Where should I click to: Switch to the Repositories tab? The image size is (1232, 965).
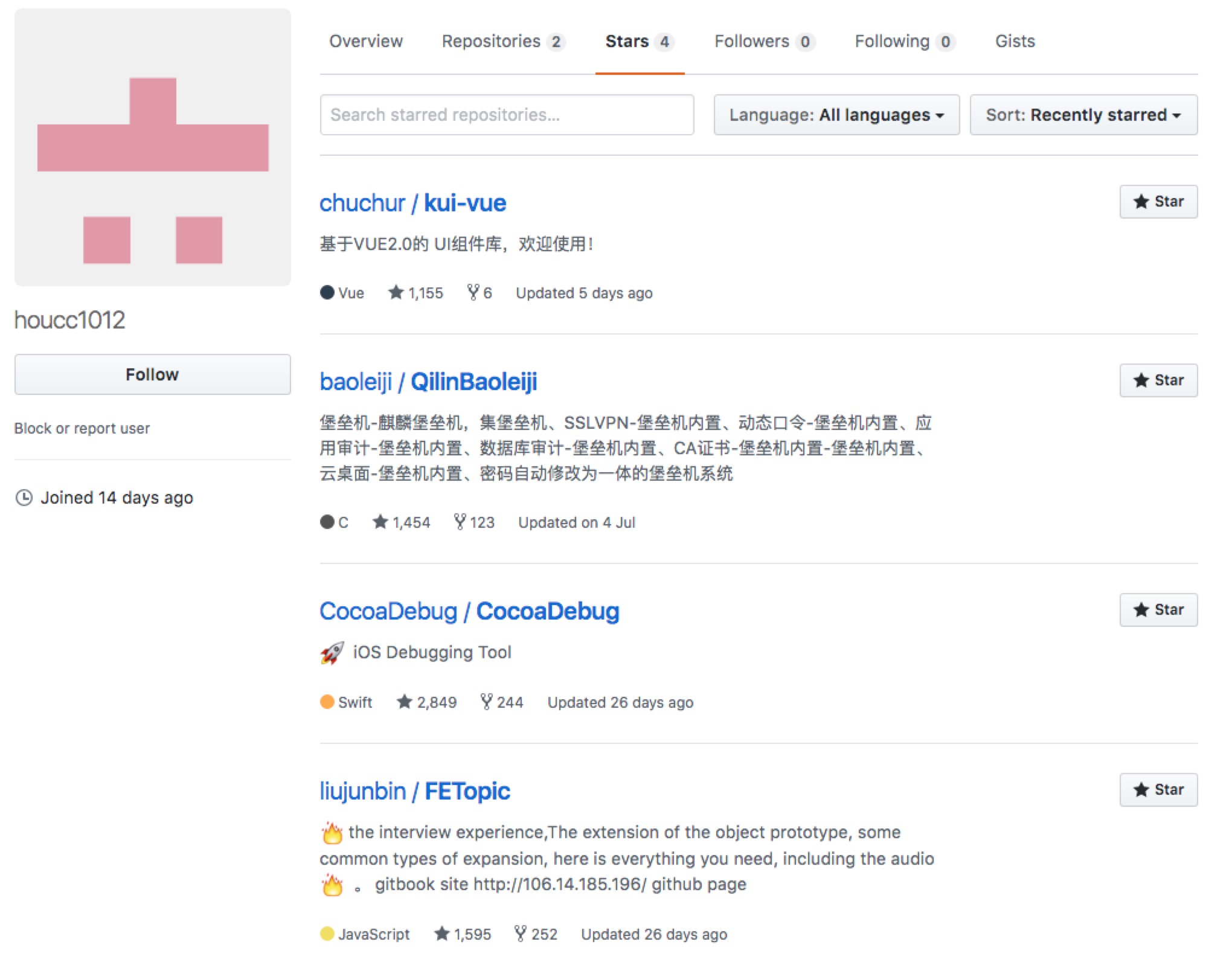[503, 41]
